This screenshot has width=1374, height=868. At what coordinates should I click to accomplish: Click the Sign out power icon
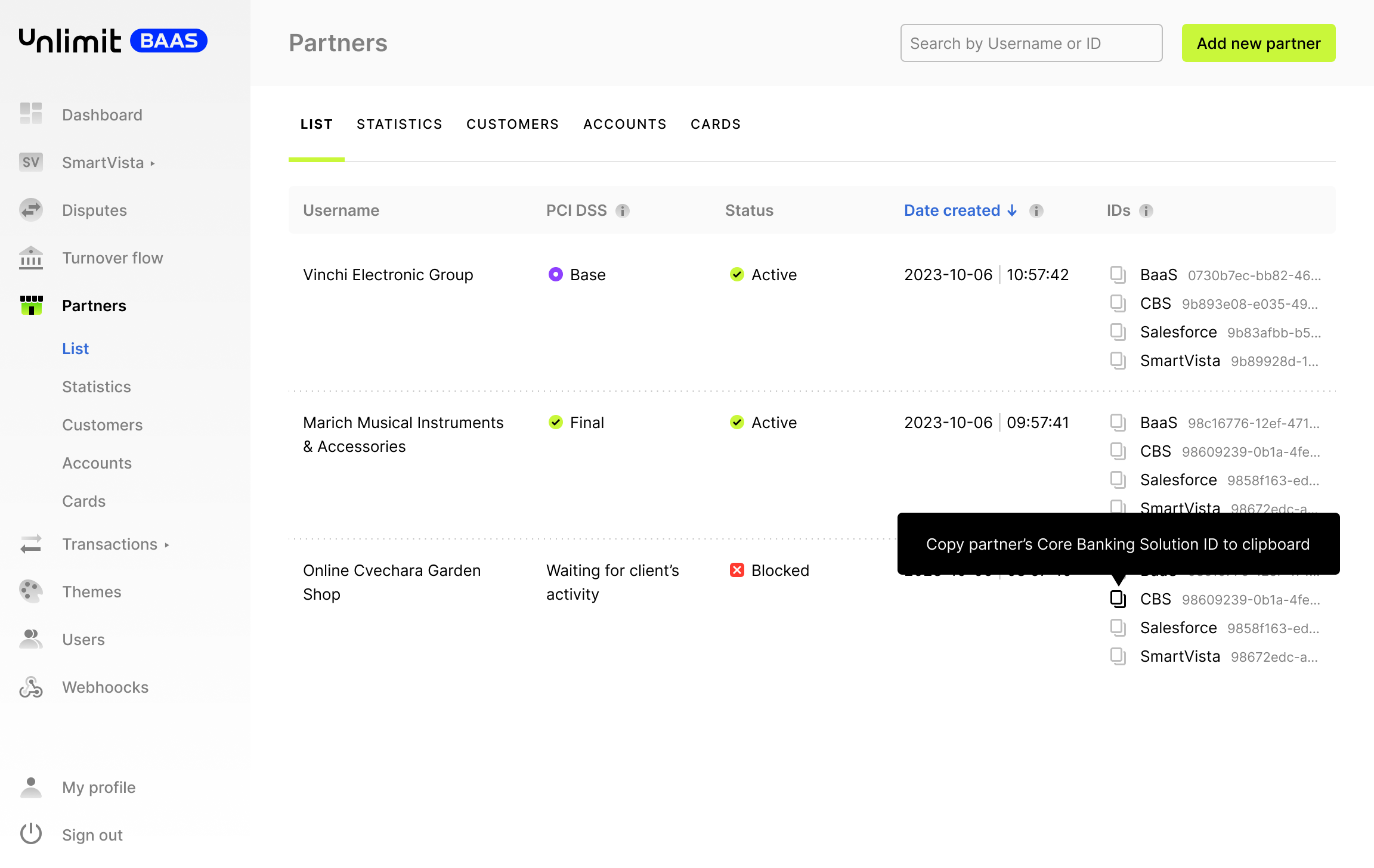(x=31, y=833)
